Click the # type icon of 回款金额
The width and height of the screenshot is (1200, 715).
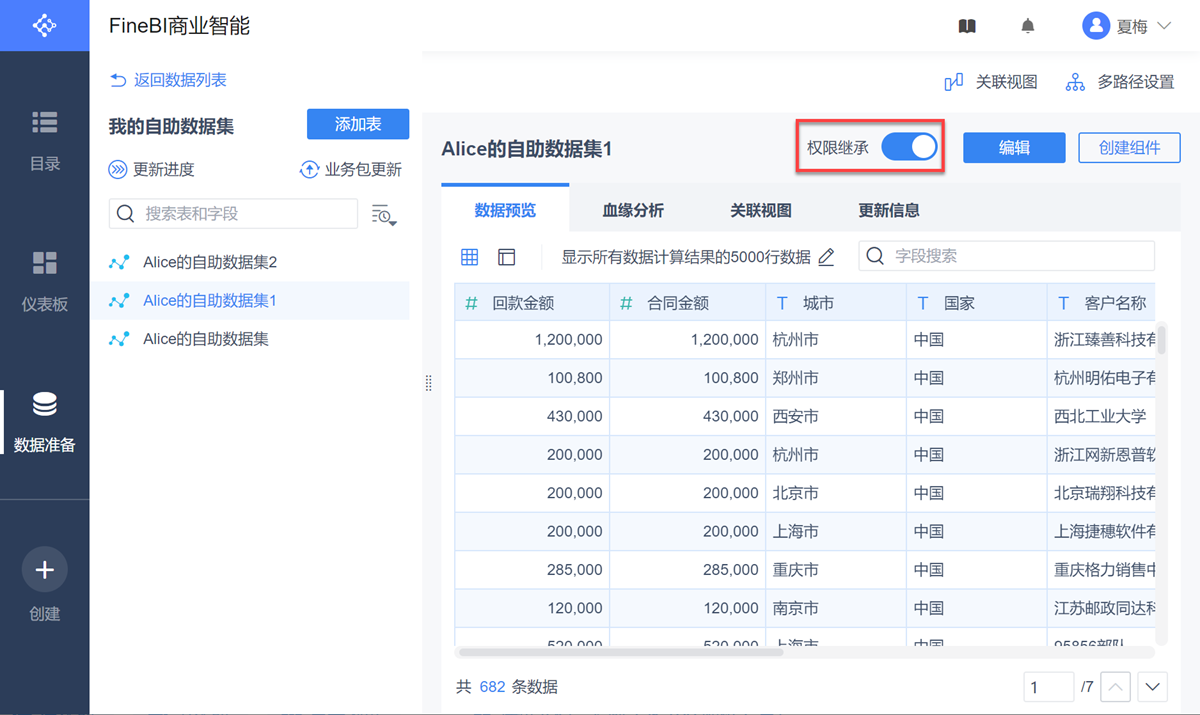click(471, 303)
